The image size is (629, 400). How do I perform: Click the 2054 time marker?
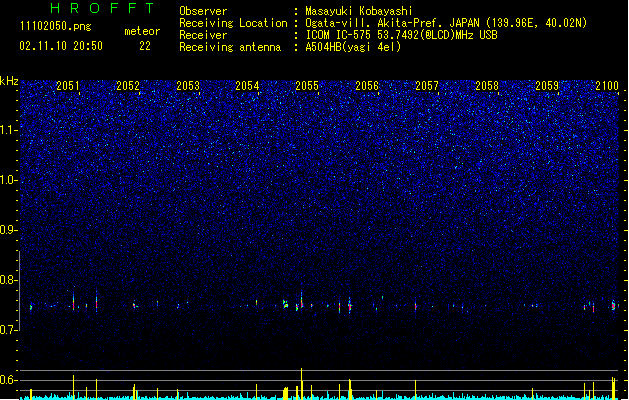tap(247, 85)
